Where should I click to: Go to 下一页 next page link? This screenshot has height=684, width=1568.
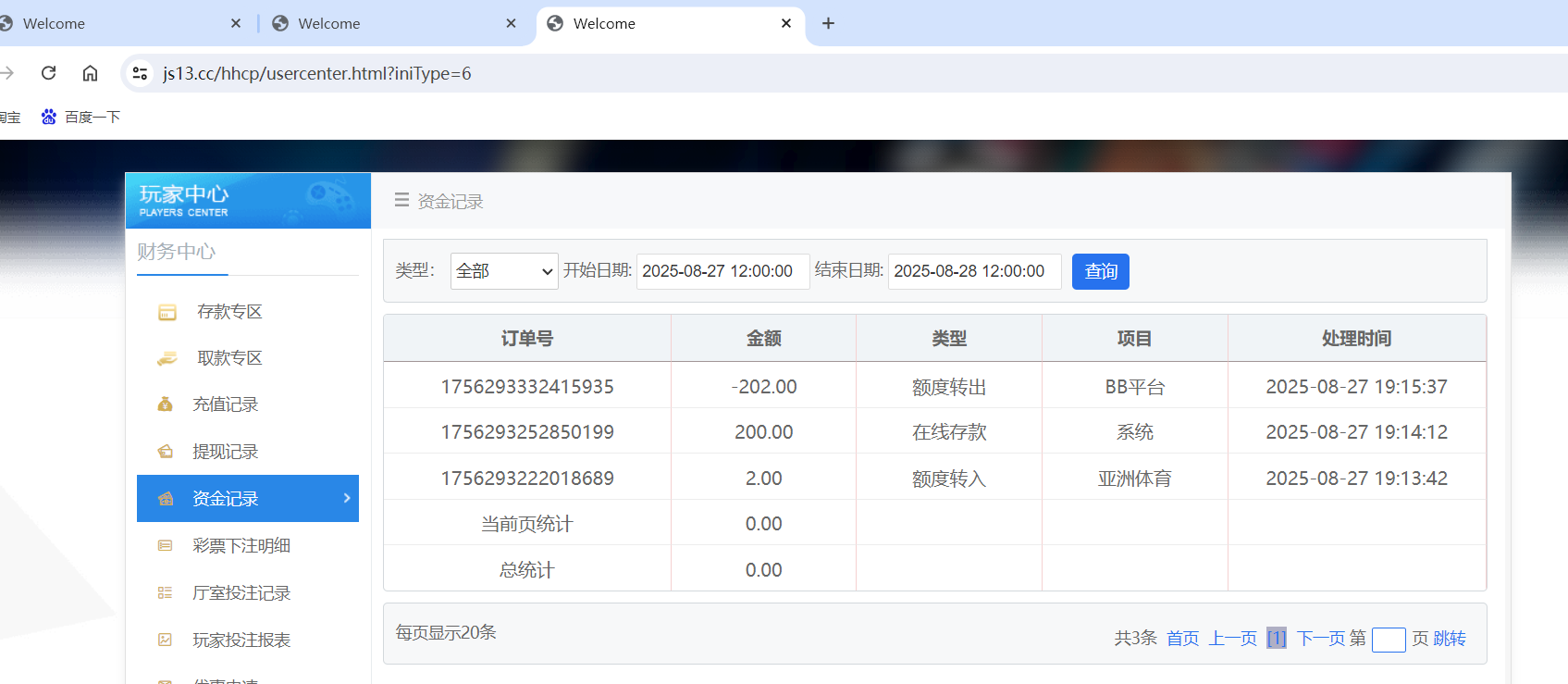tap(1320, 639)
